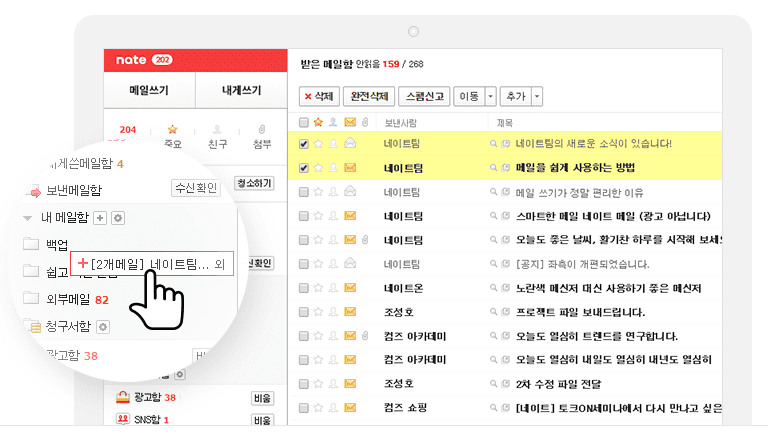Check the '프로젝트 파일 보내드립니다.' mail checkbox

pyautogui.click(x=304, y=312)
